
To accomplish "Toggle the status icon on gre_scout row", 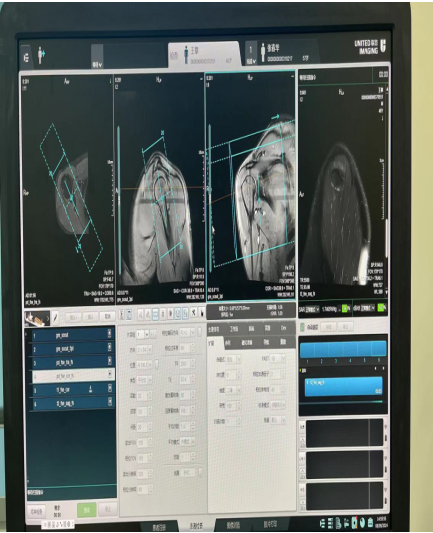I will (109, 333).
